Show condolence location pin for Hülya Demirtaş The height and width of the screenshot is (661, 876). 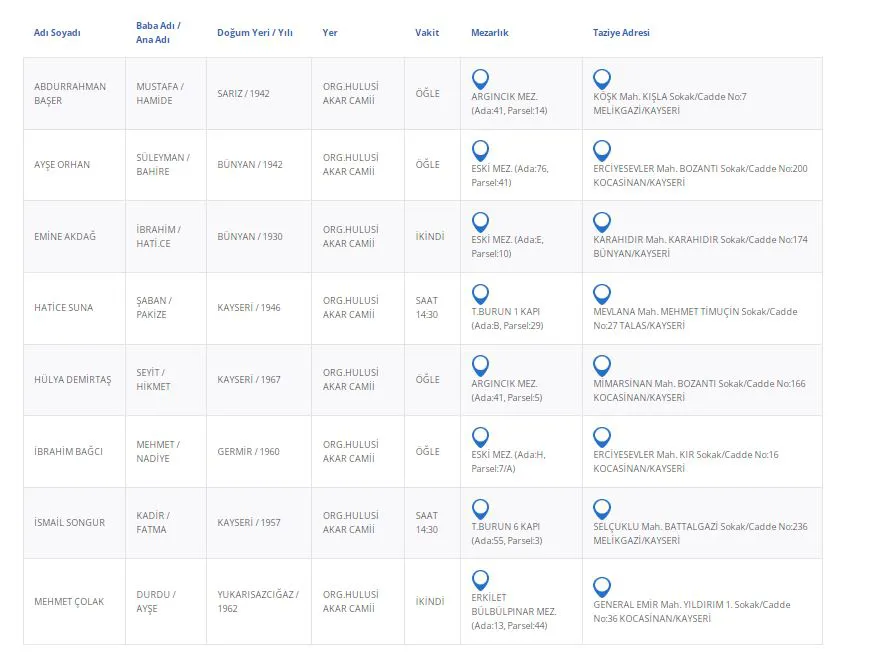[x=602, y=365]
